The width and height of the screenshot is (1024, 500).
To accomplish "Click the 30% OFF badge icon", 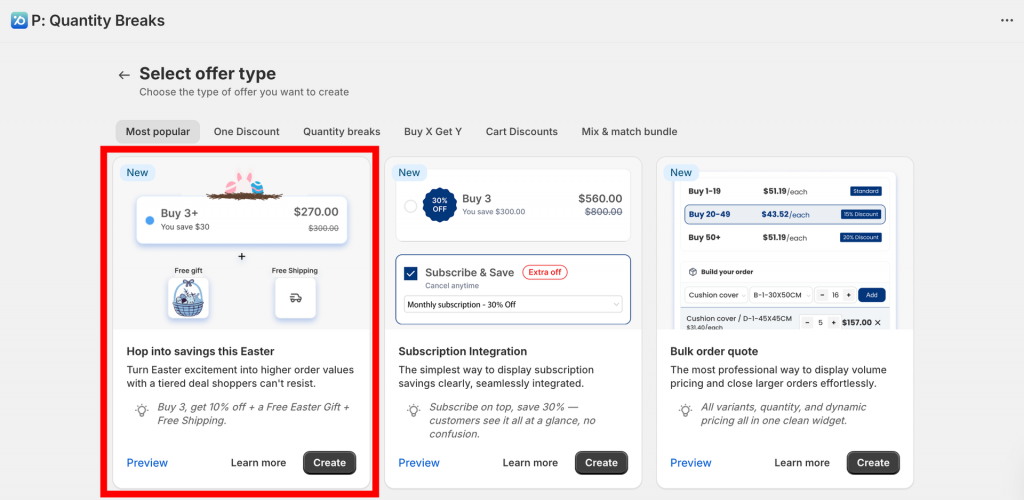I will click(x=439, y=205).
